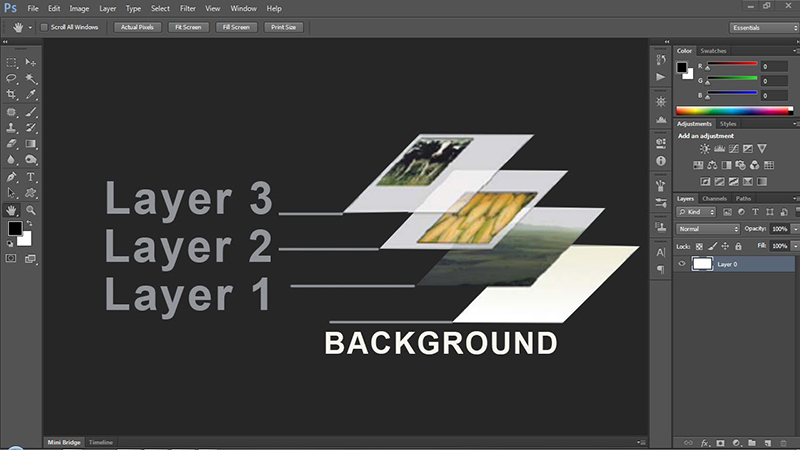The image size is (800, 450).
Task: Change the screen mode
Action: [x=31, y=259]
